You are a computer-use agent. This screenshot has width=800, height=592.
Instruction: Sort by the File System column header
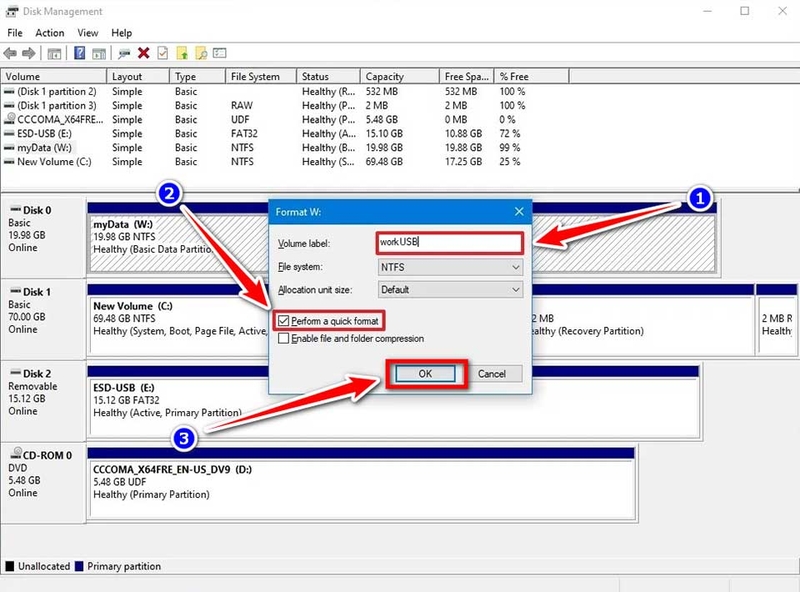tap(261, 77)
